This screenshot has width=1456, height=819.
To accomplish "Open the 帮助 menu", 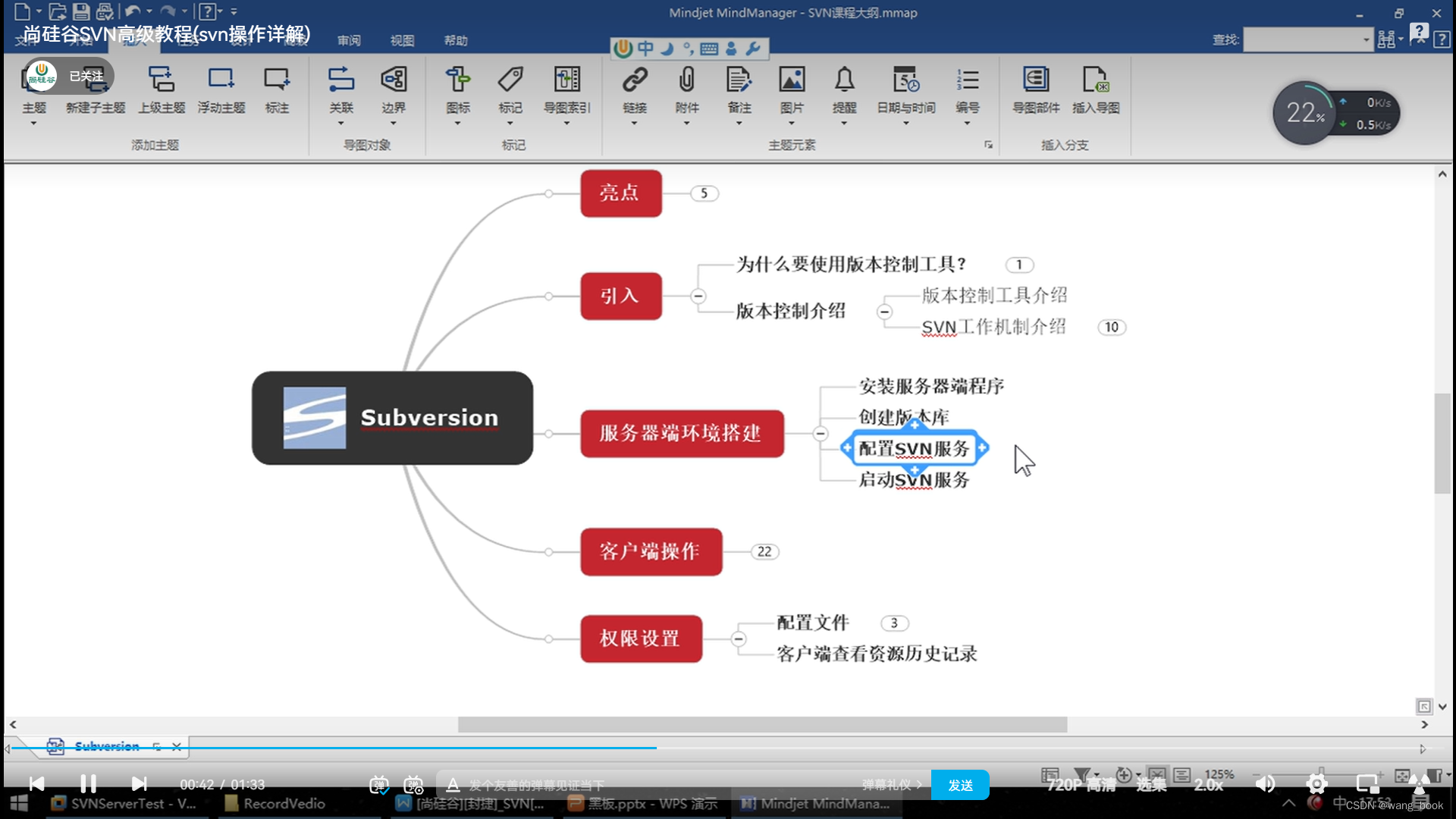I will (x=456, y=40).
